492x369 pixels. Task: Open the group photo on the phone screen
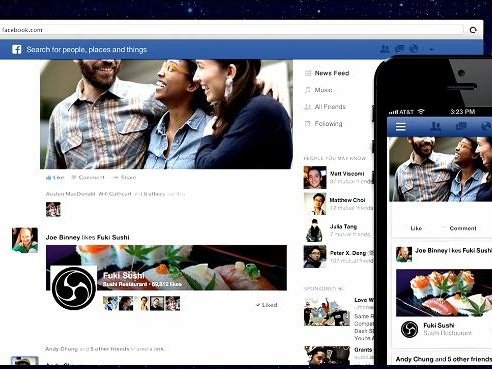[x=440, y=169]
